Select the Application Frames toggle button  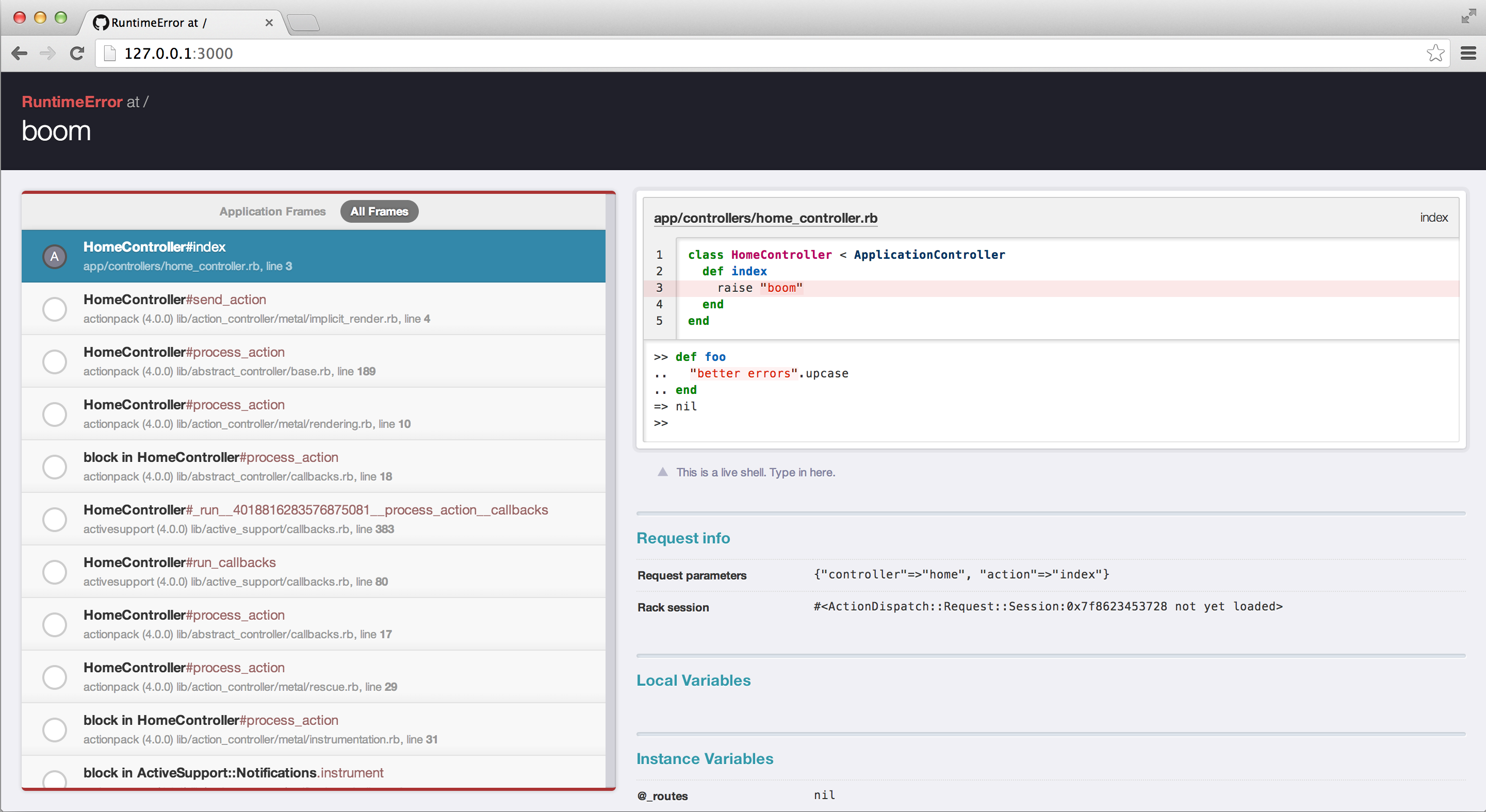click(x=270, y=211)
